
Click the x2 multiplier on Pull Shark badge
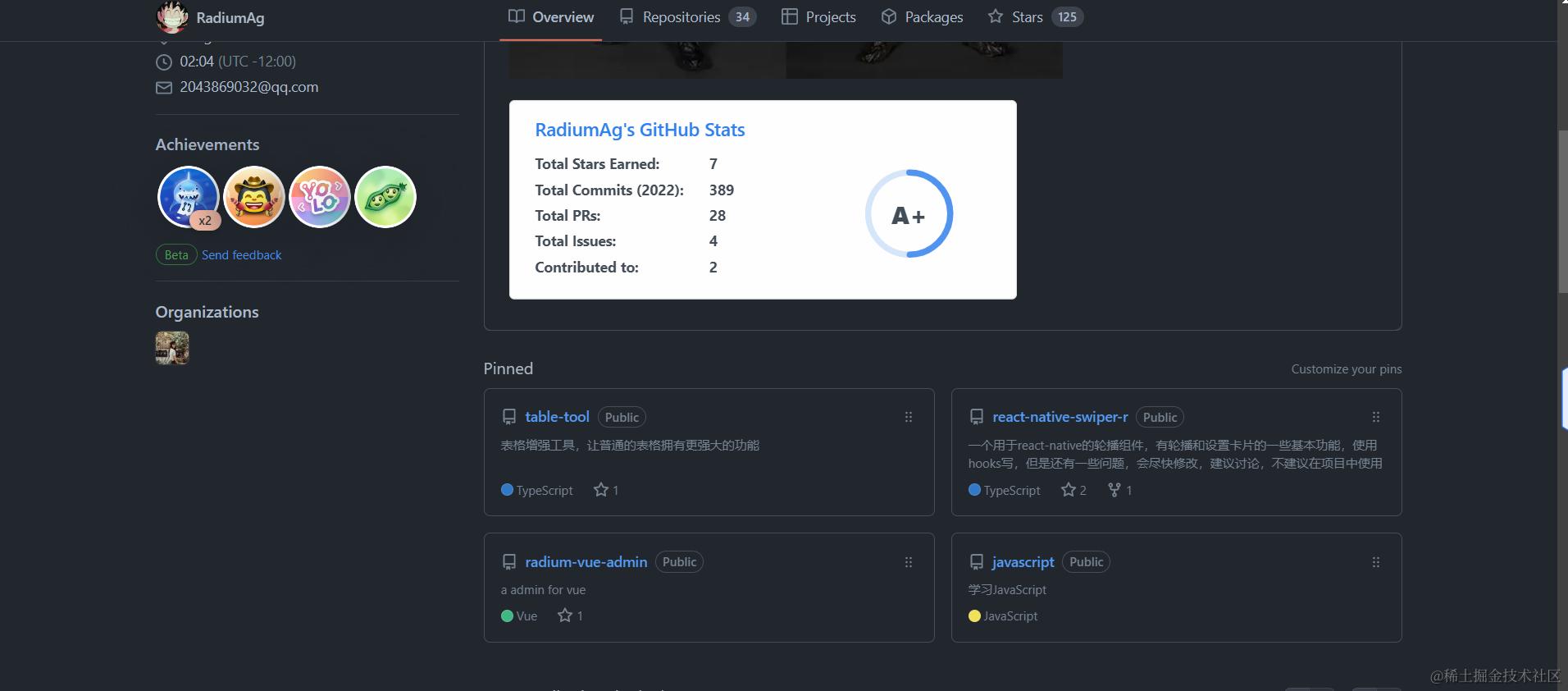[x=205, y=221]
